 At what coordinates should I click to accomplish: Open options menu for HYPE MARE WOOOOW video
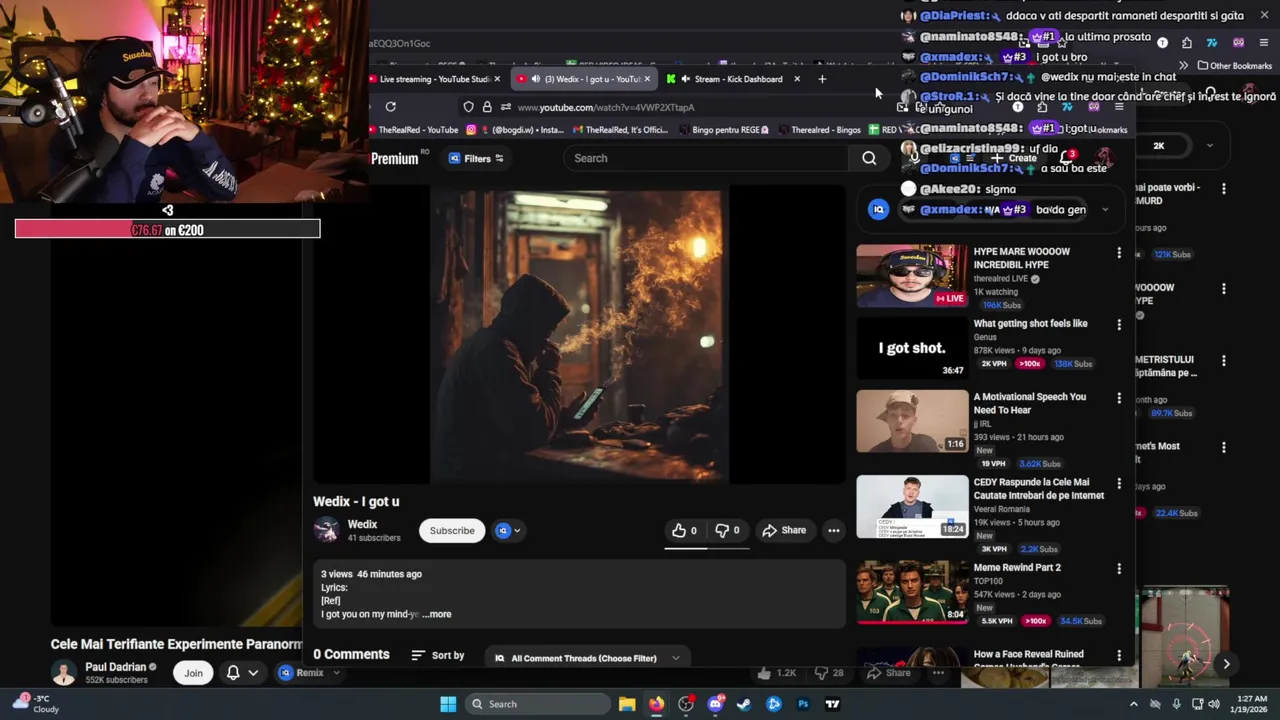click(x=1119, y=253)
